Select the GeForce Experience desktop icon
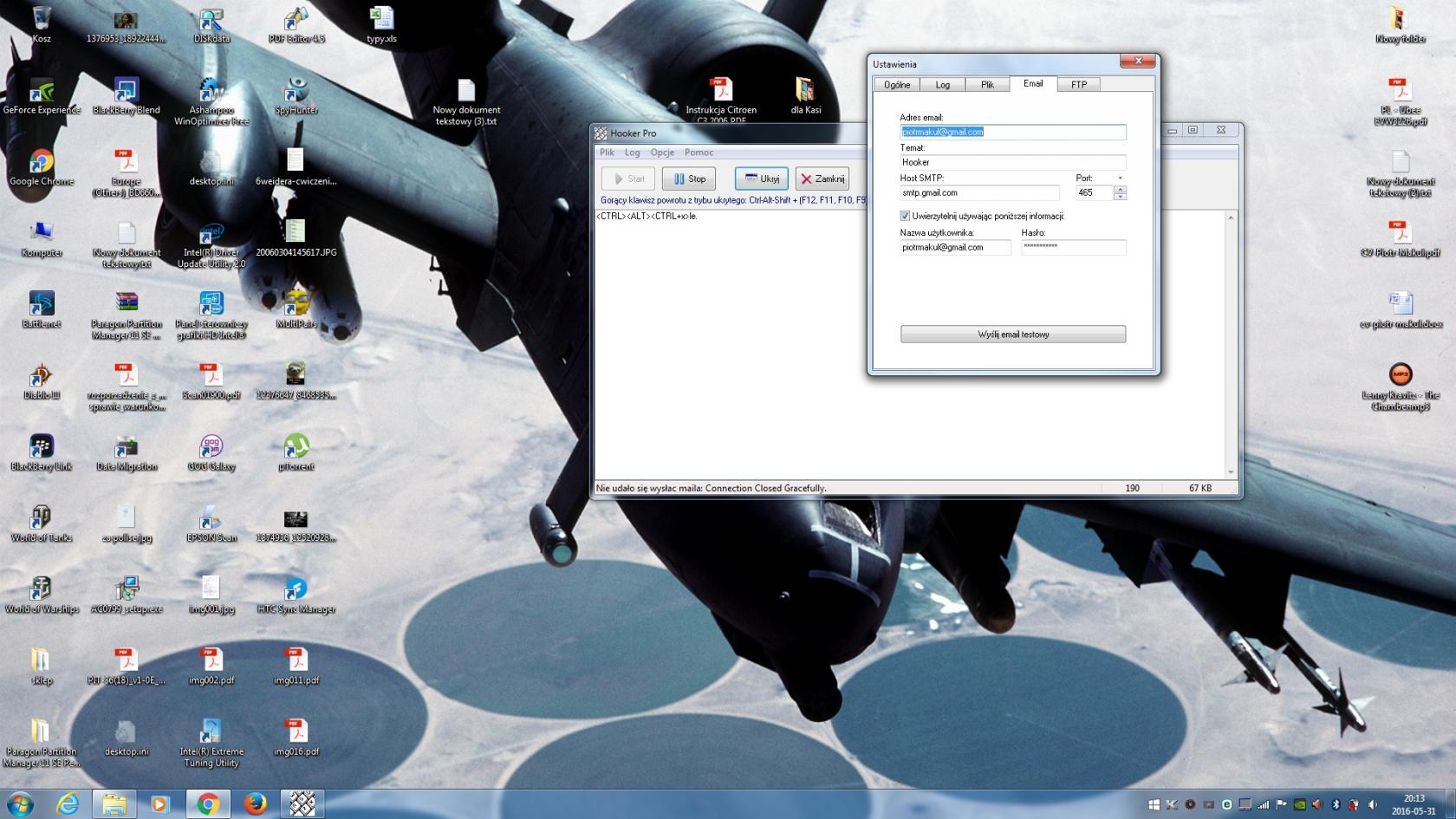The image size is (1456, 819). pos(41,95)
